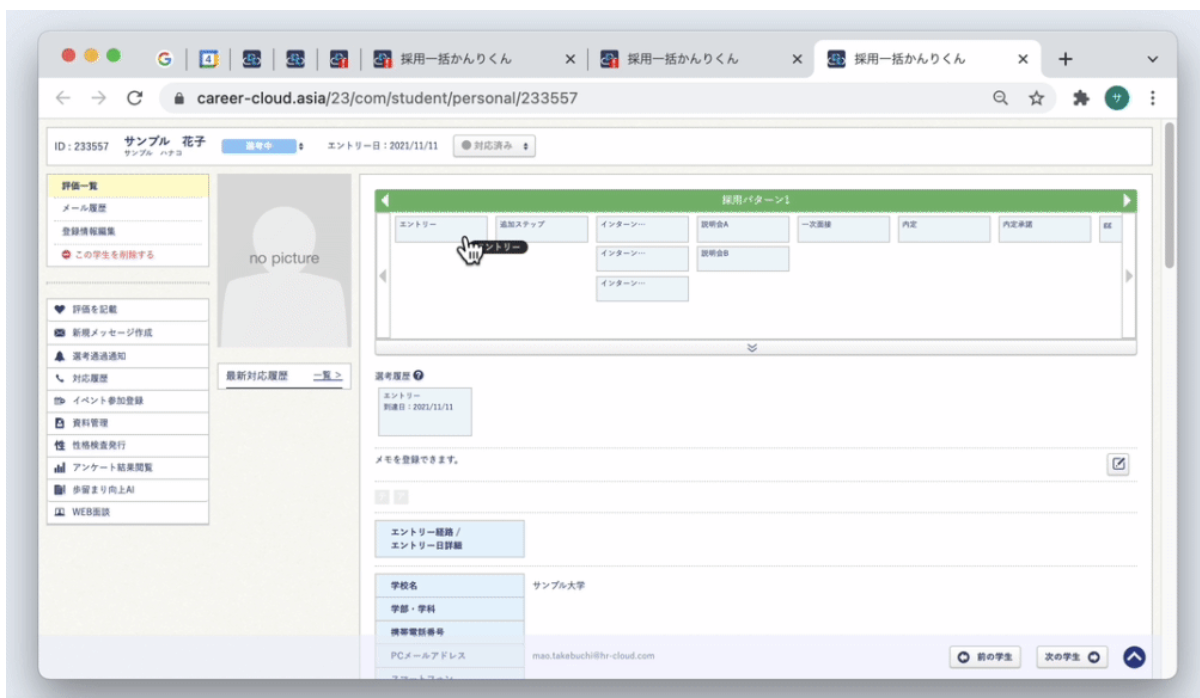1200x698 pixels.
Task: Reload the page with the refresh icon
Action: click(x=135, y=98)
